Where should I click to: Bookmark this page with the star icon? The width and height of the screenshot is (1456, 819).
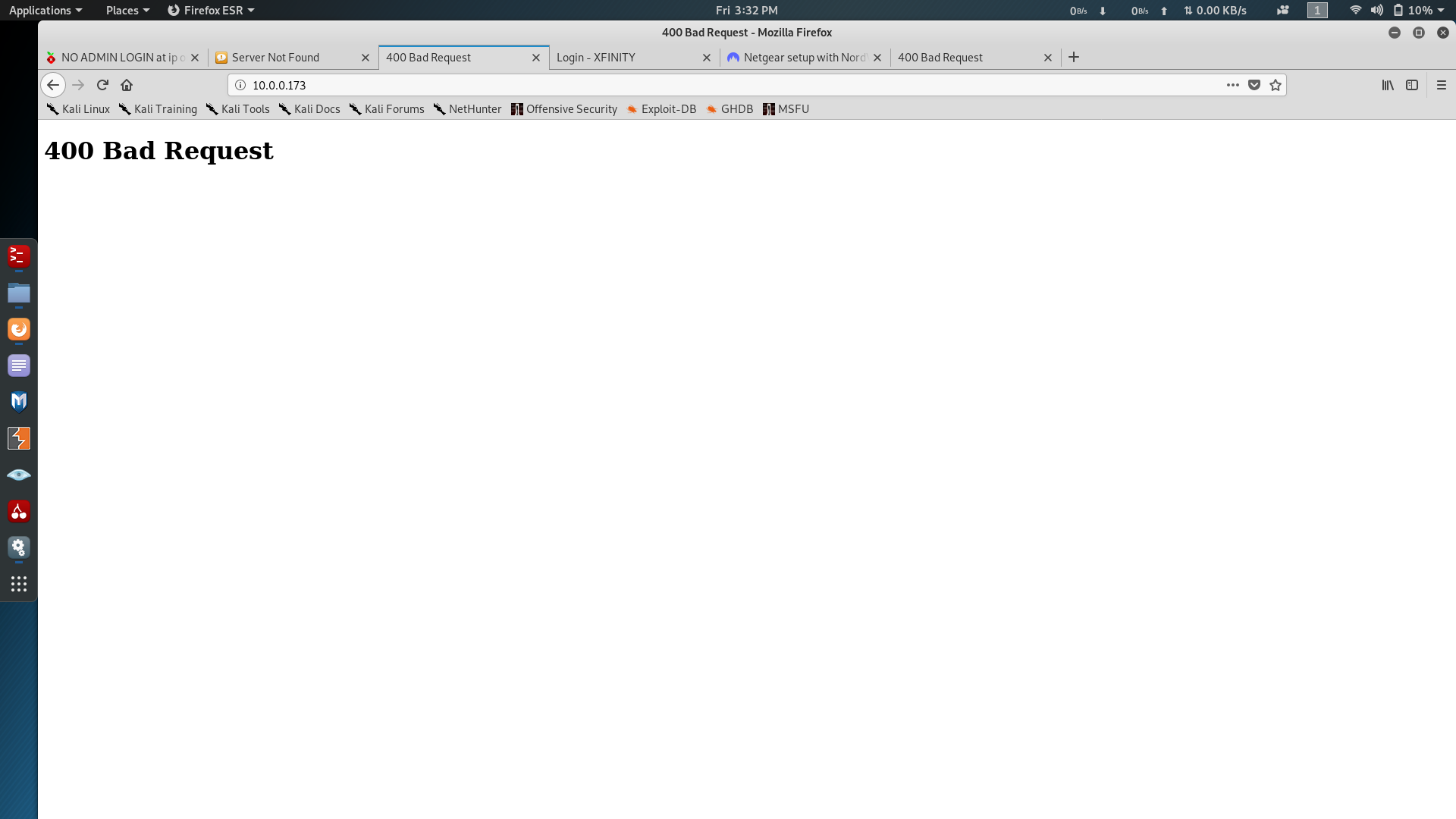tap(1276, 85)
